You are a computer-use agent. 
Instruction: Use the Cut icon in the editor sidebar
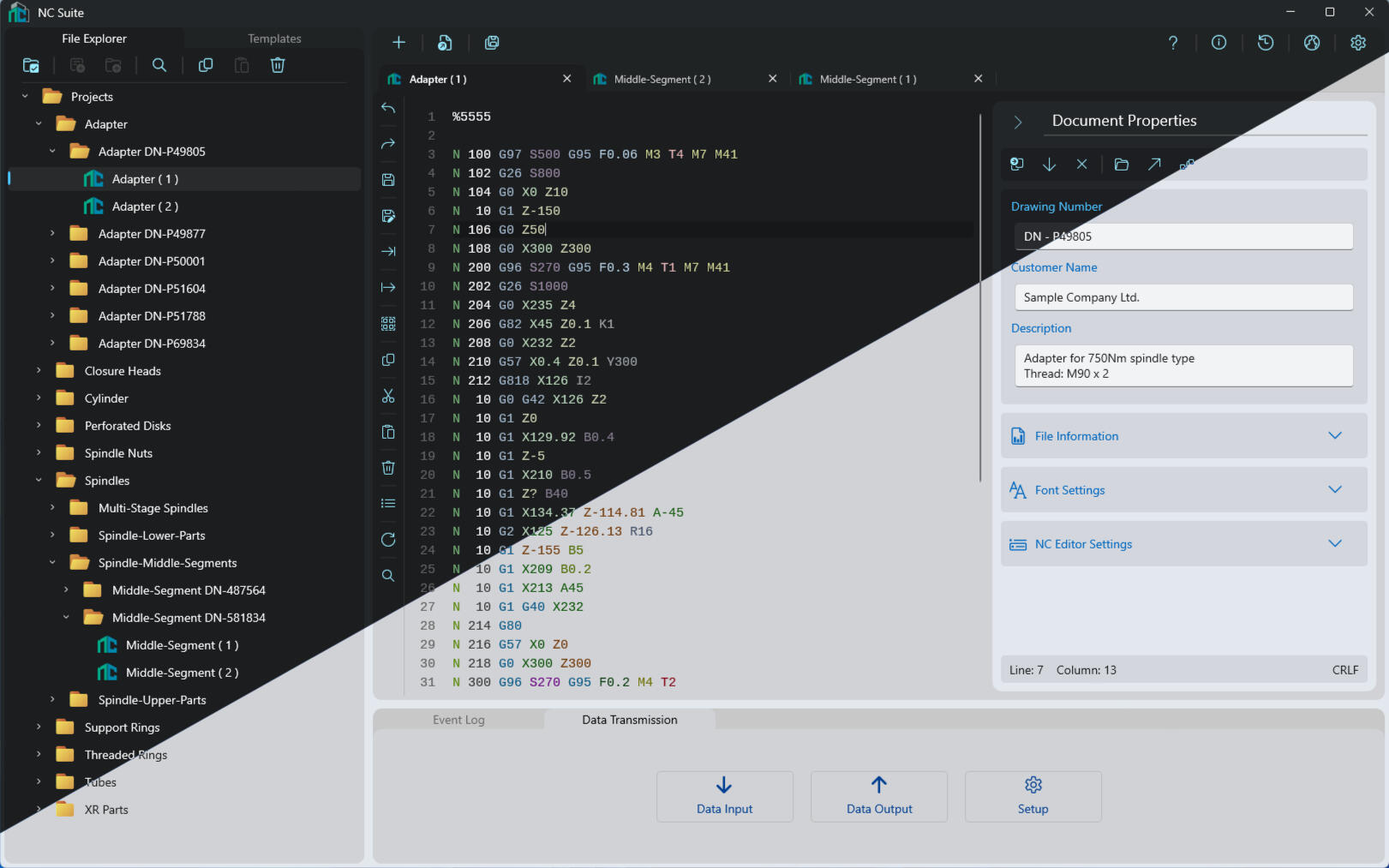click(388, 396)
